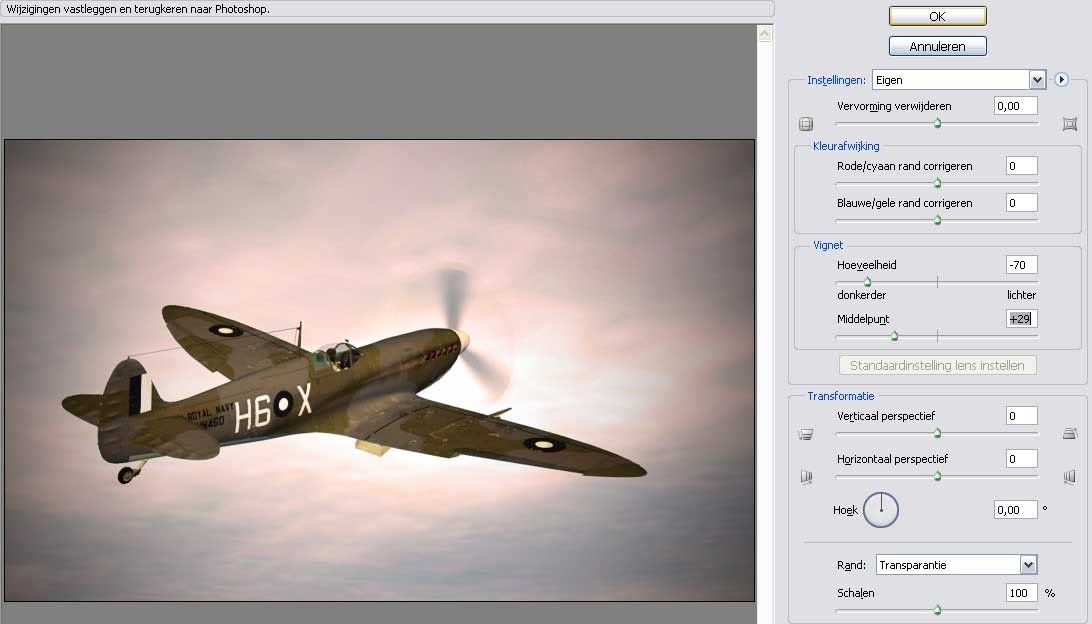Click the Blauwe/gele rand slider handle
Screen dimensions: 1092x624
click(937, 220)
